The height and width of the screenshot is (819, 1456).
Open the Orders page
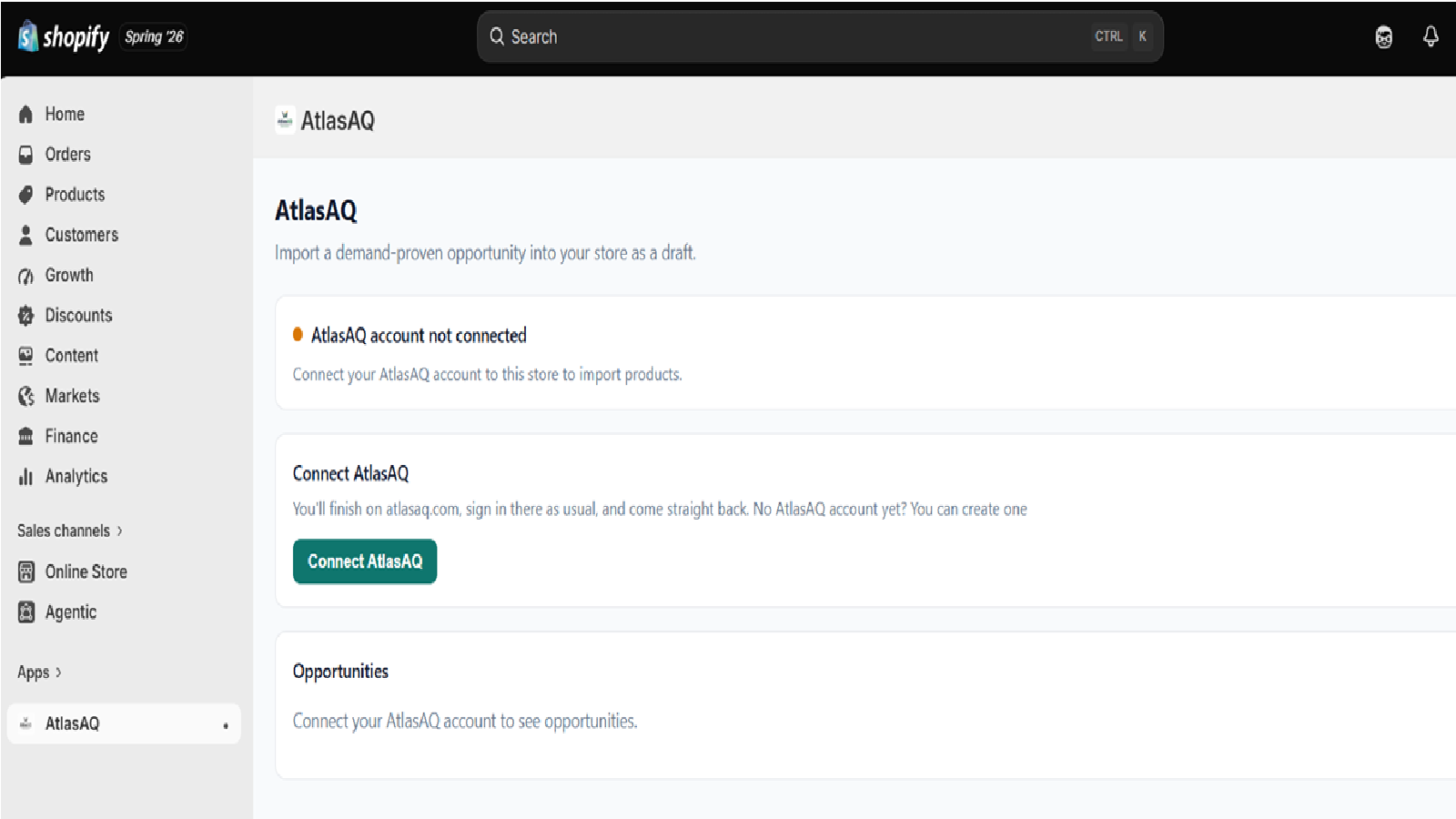coord(68,154)
